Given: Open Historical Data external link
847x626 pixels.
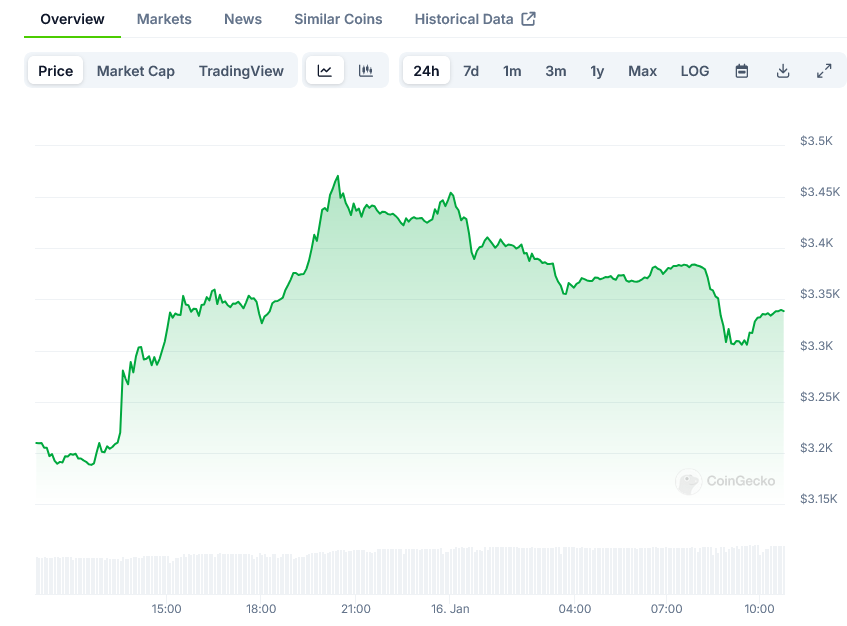Looking at the screenshot, I should click(x=475, y=19).
